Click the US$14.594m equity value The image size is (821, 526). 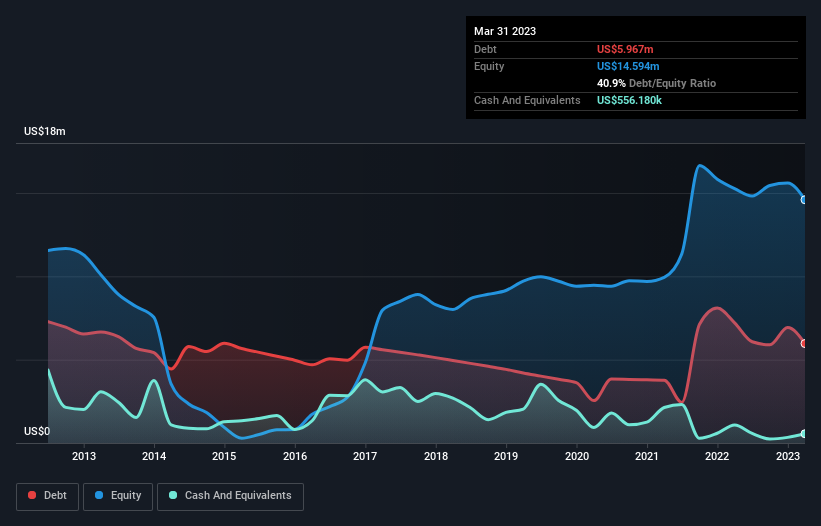coord(628,66)
